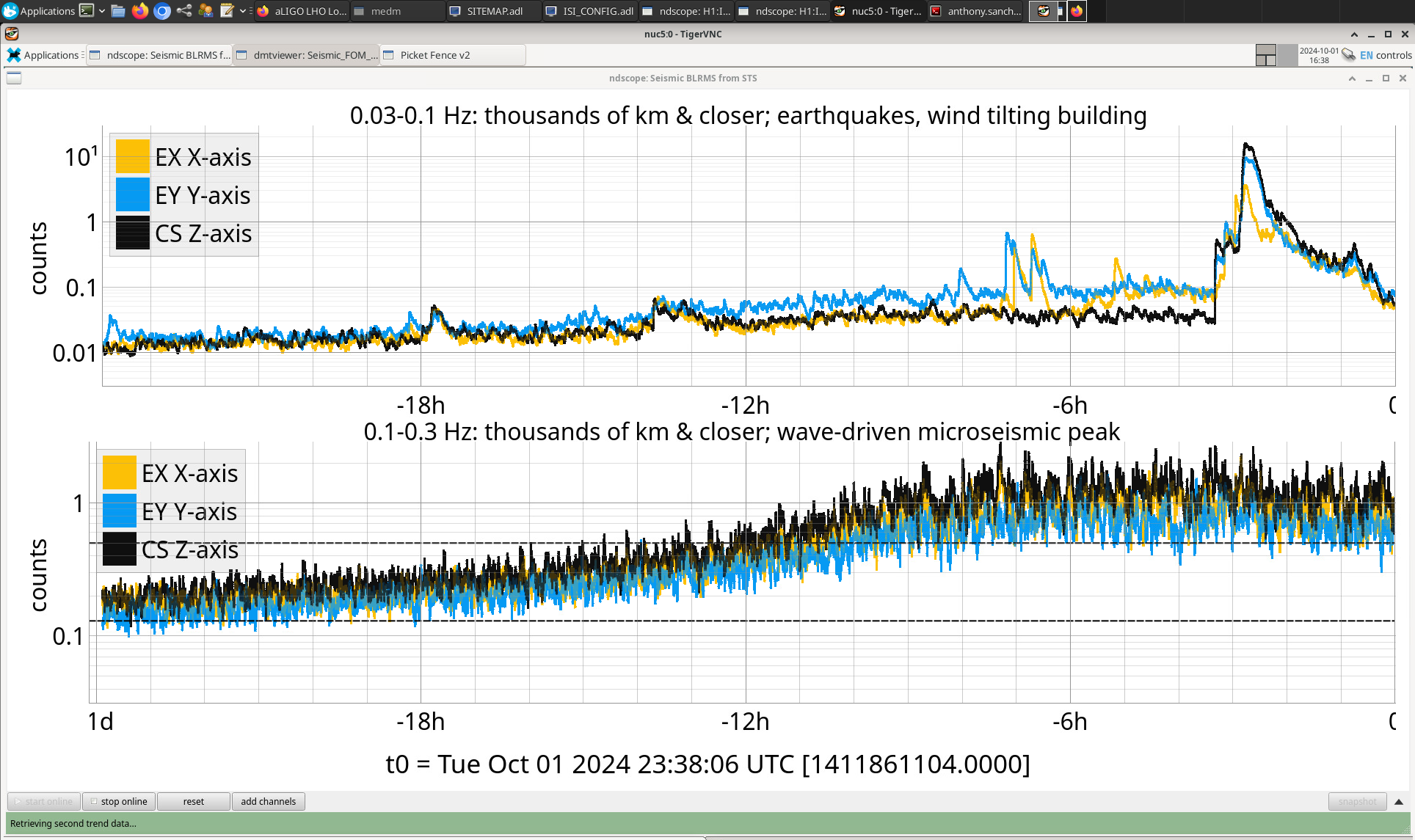Click the 1d tick label under the bottom plot
This screenshot has width=1415, height=840.
101,721
